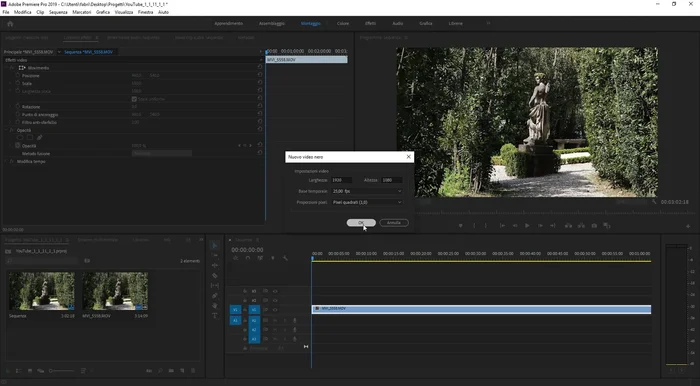Click Annulla in Nuovo video nero dialog
This screenshot has width=700, height=386.
point(394,223)
